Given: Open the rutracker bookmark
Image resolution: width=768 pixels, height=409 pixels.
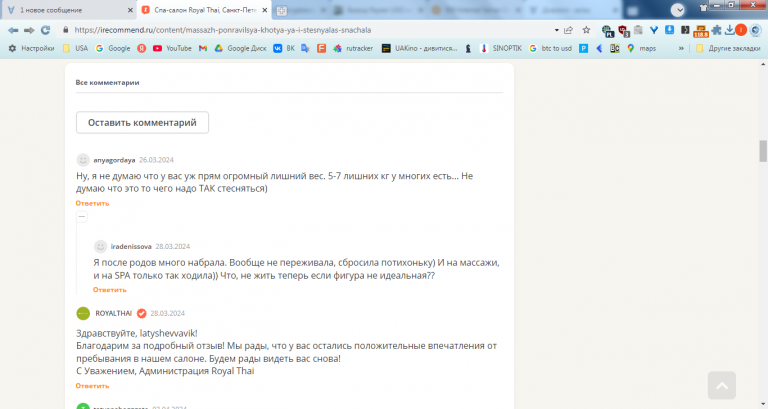Looking at the screenshot, I should click(x=353, y=48).
